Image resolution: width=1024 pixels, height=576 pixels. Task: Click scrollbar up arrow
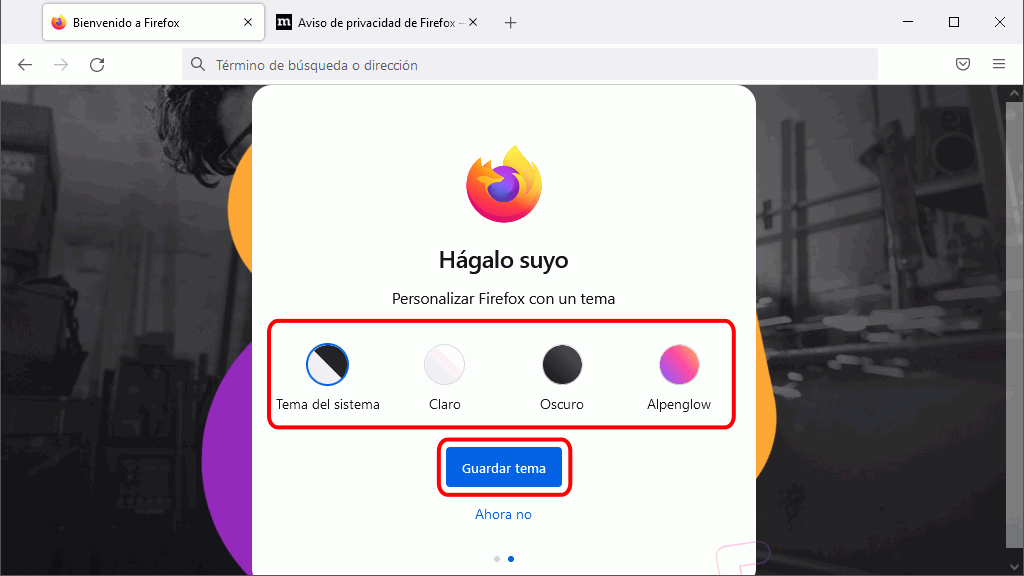[x=1014, y=93]
